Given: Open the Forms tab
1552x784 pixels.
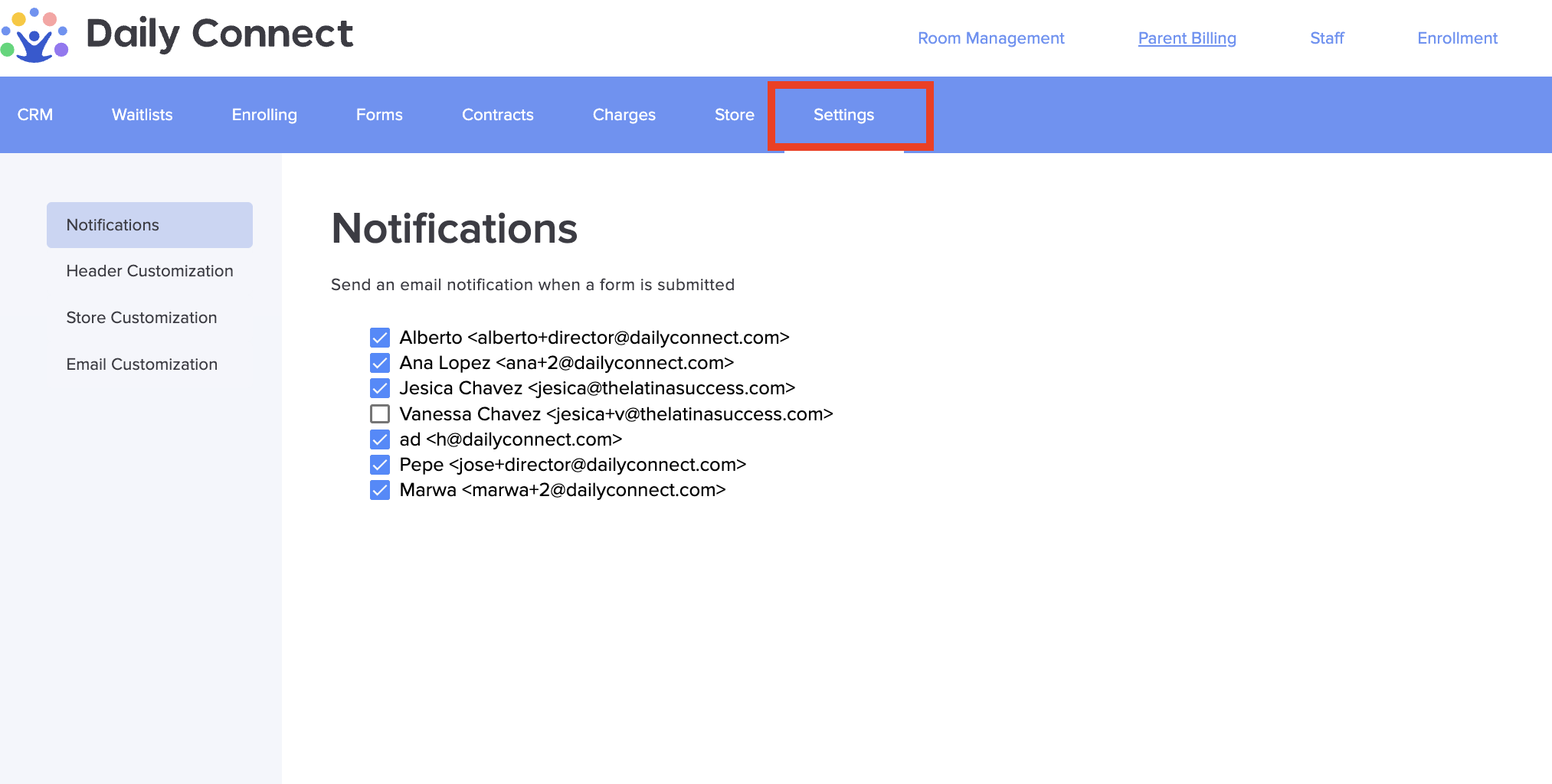Looking at the screenshot, I should tap(379, 115).
